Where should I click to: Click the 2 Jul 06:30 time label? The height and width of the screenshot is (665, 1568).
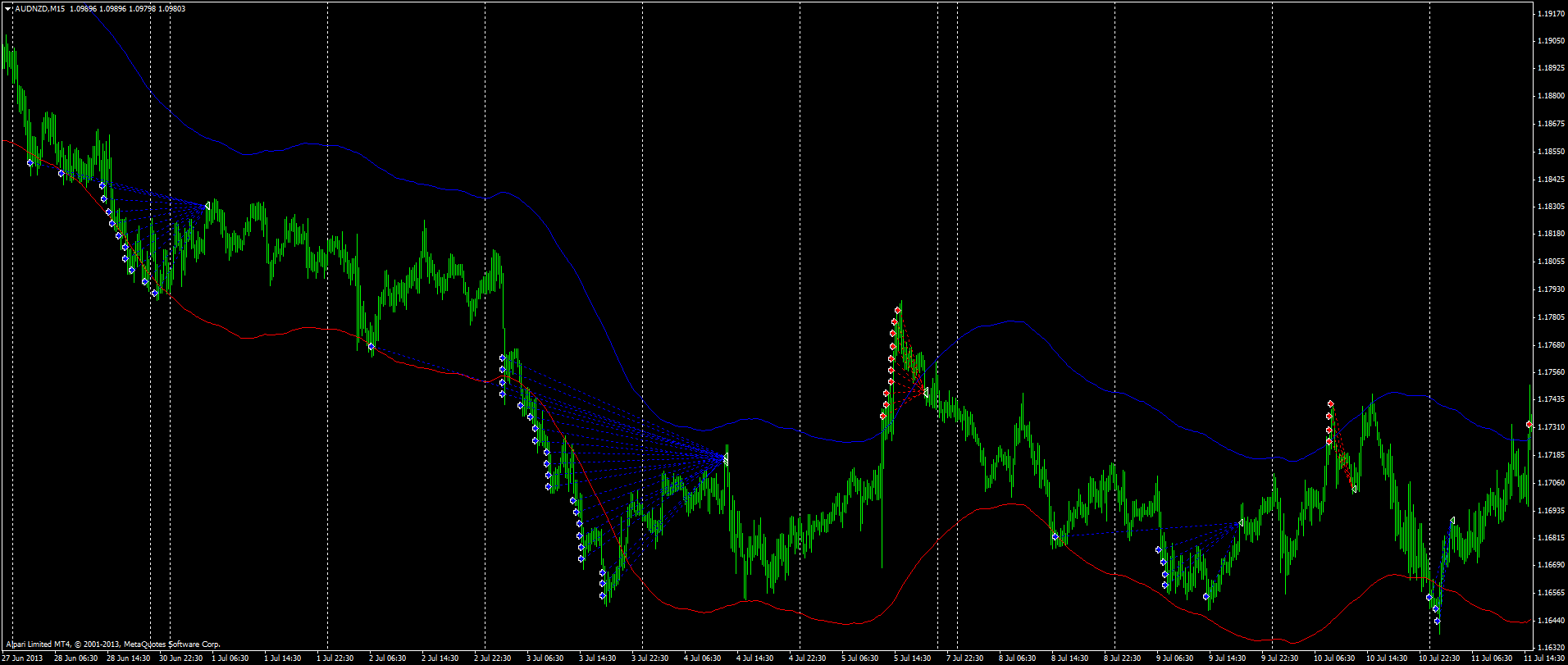coord(386,658)
